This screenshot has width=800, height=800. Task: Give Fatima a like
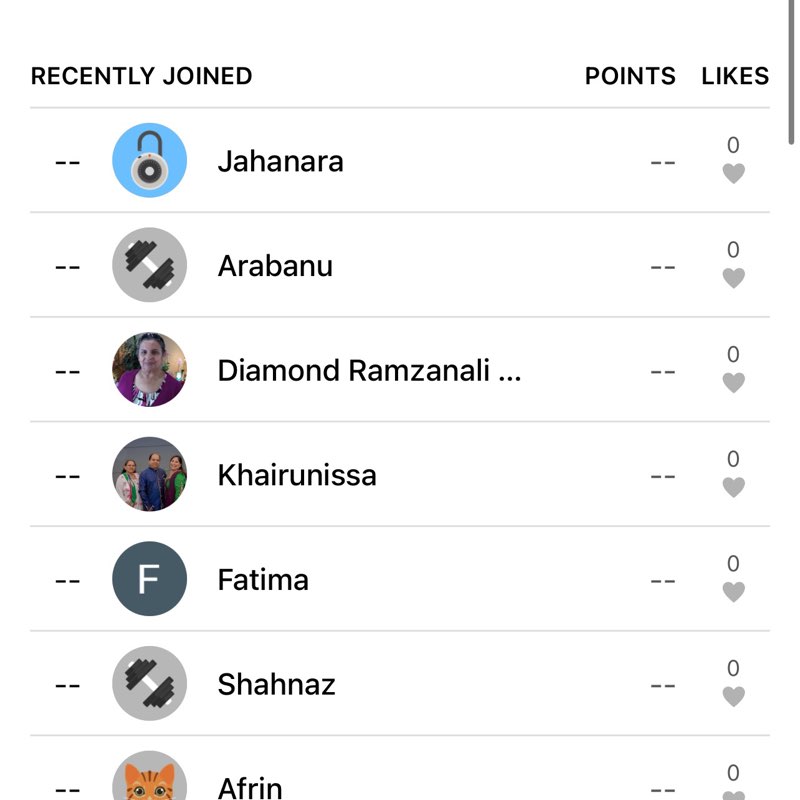(x=733, y=592)
